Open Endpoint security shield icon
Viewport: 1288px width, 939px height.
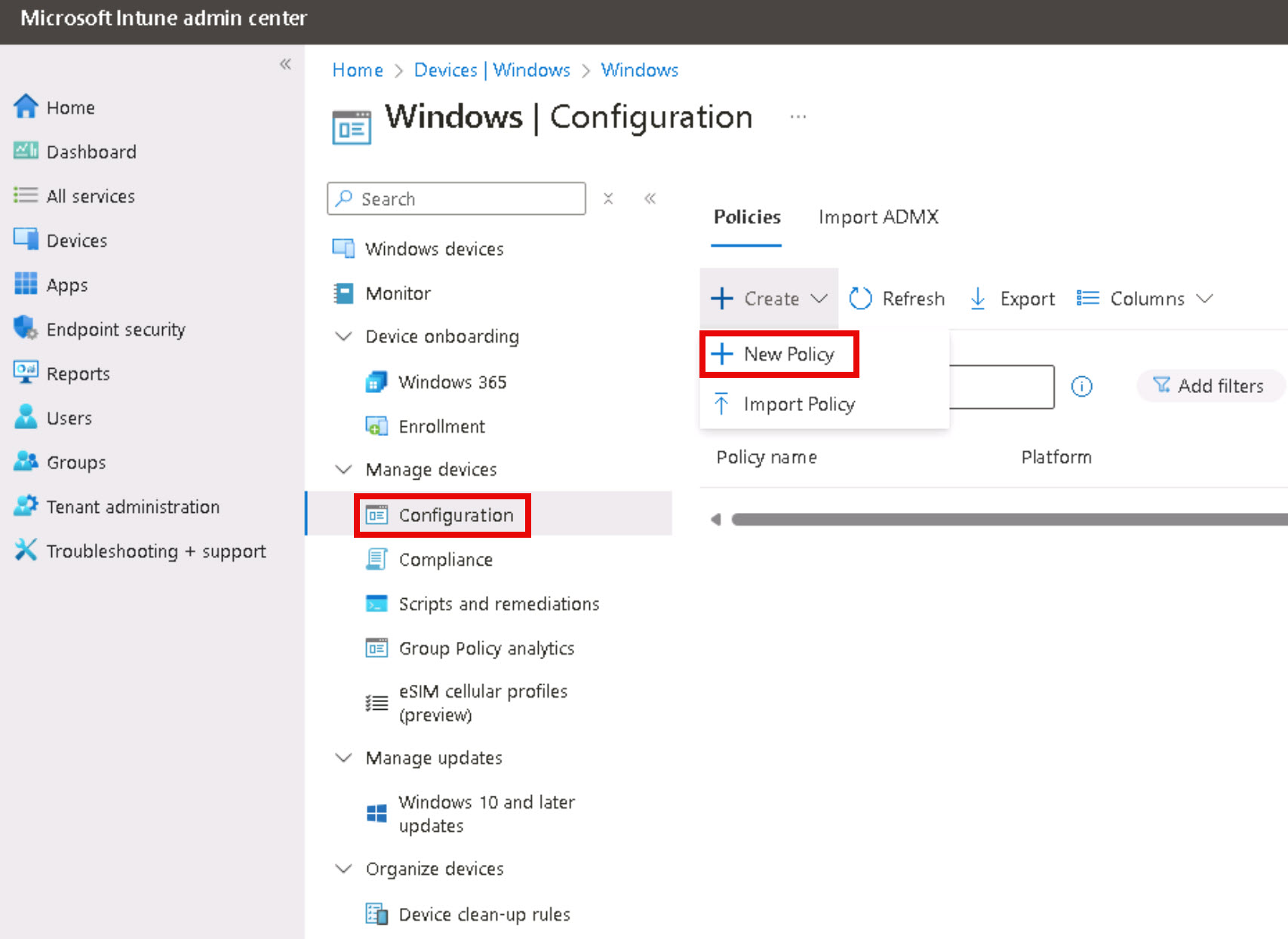26,329
